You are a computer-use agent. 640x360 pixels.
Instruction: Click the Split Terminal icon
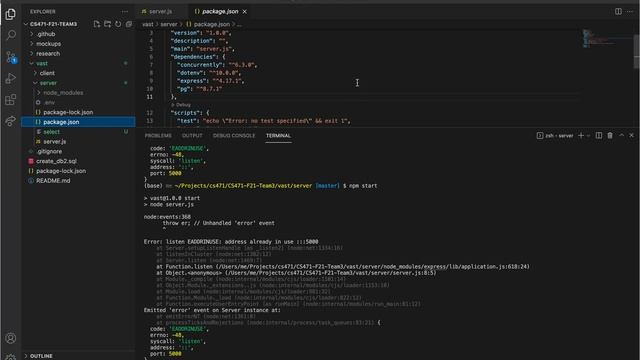[x=599, y=136]
